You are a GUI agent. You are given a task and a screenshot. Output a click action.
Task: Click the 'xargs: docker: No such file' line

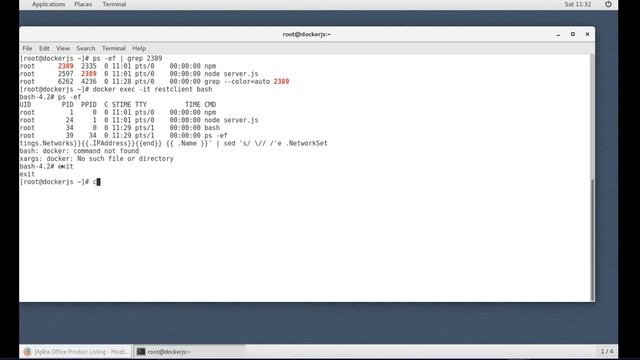coord(96,159)
